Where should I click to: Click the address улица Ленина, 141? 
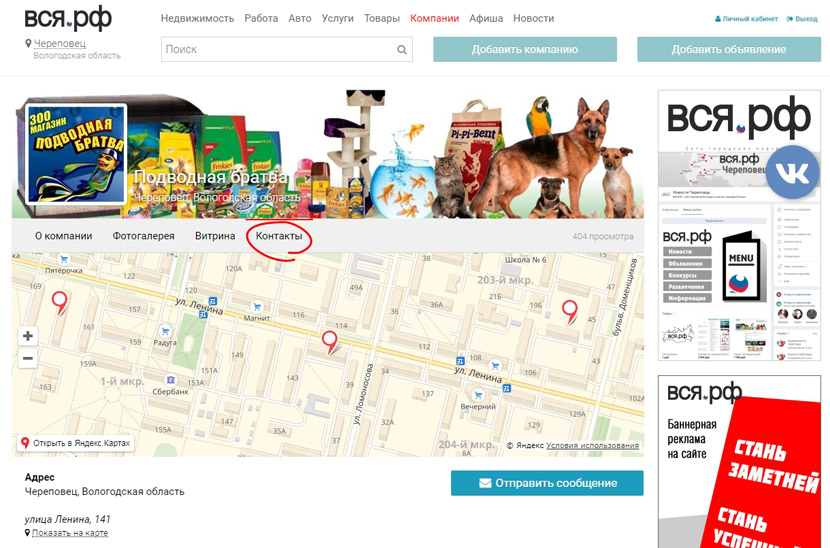pos(68,519)
